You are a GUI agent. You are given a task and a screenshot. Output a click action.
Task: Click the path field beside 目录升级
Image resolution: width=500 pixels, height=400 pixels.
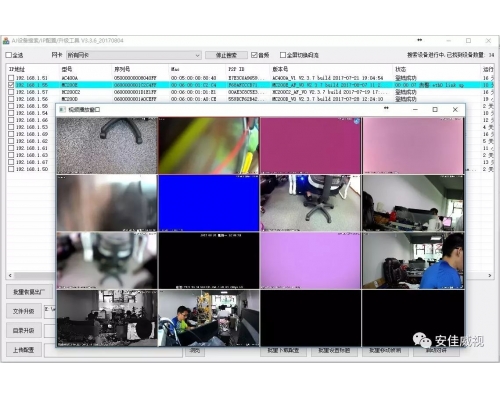tap(50, 331)
